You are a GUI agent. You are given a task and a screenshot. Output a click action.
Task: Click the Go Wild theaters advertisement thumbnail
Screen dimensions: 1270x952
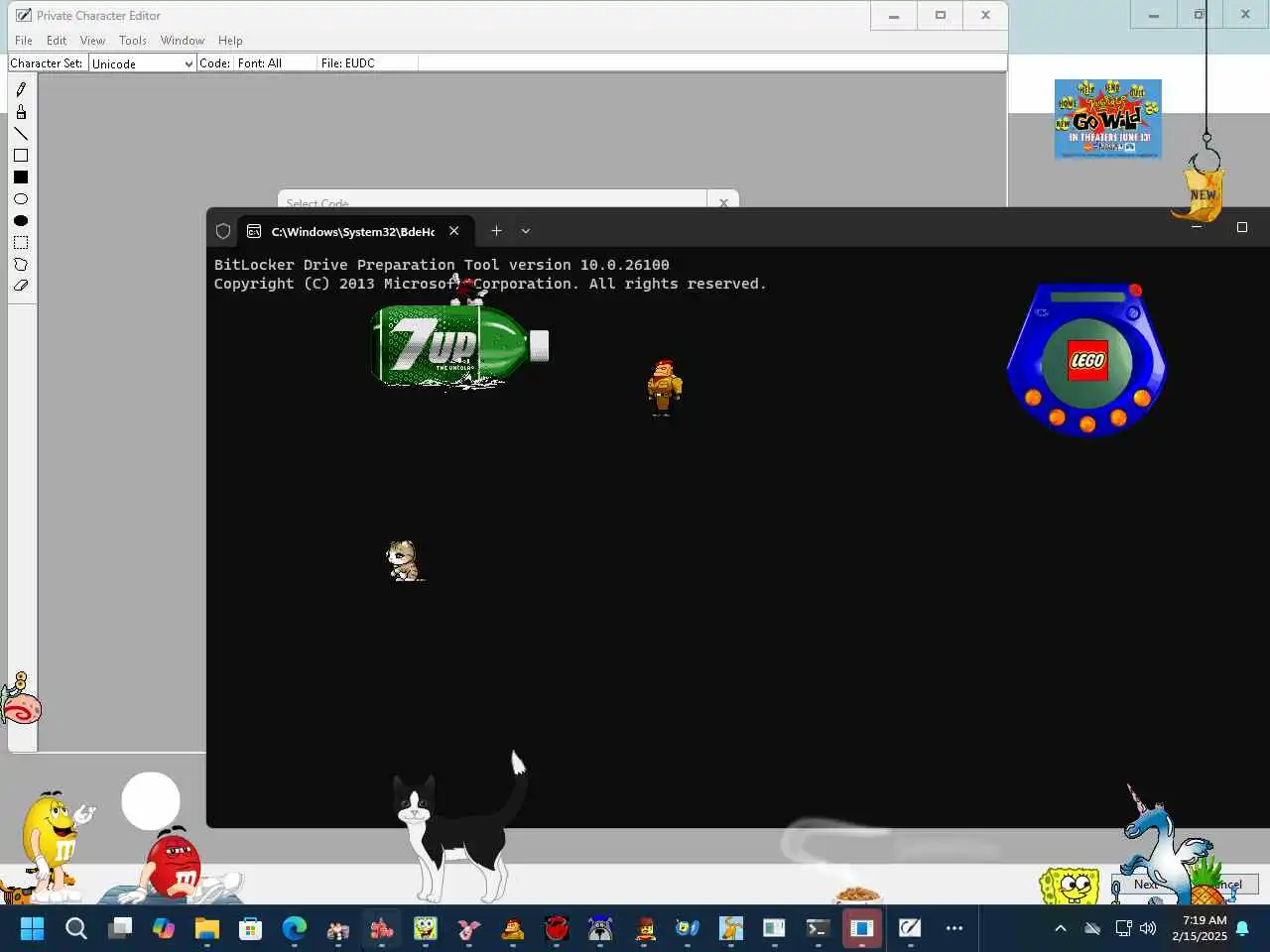pos(1107,119)
